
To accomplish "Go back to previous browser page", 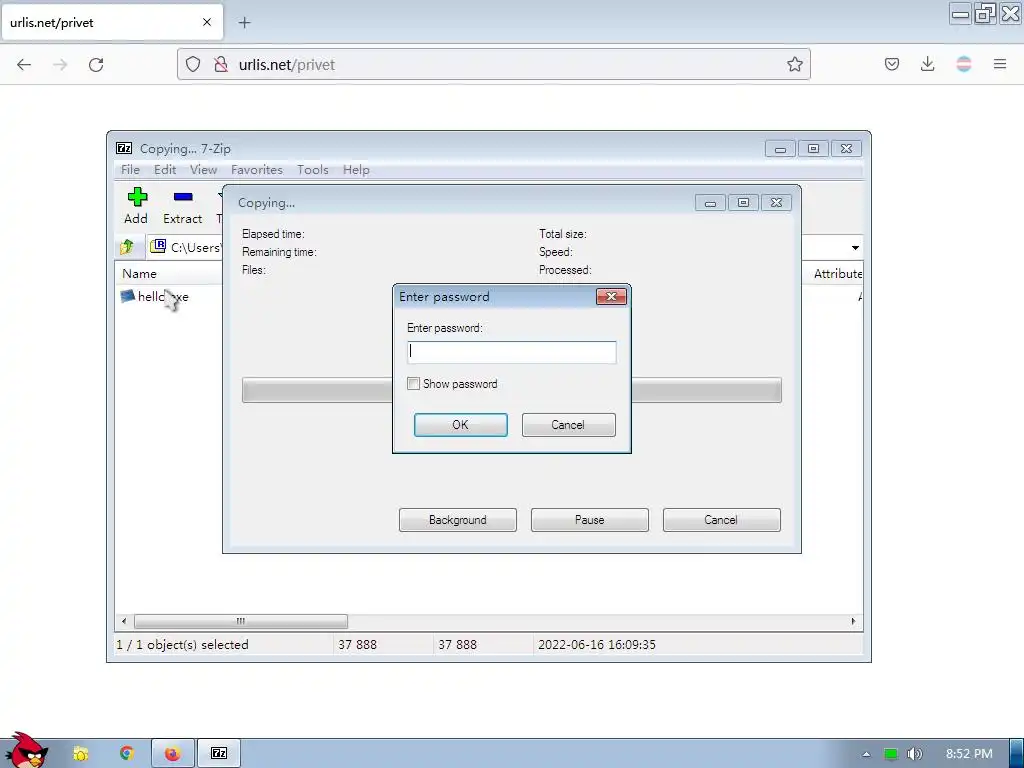I will click(24, 65).
